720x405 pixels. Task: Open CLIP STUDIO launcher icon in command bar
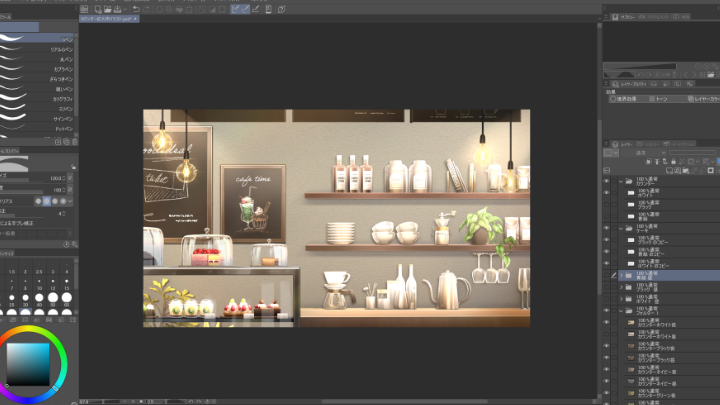(84, 9)
